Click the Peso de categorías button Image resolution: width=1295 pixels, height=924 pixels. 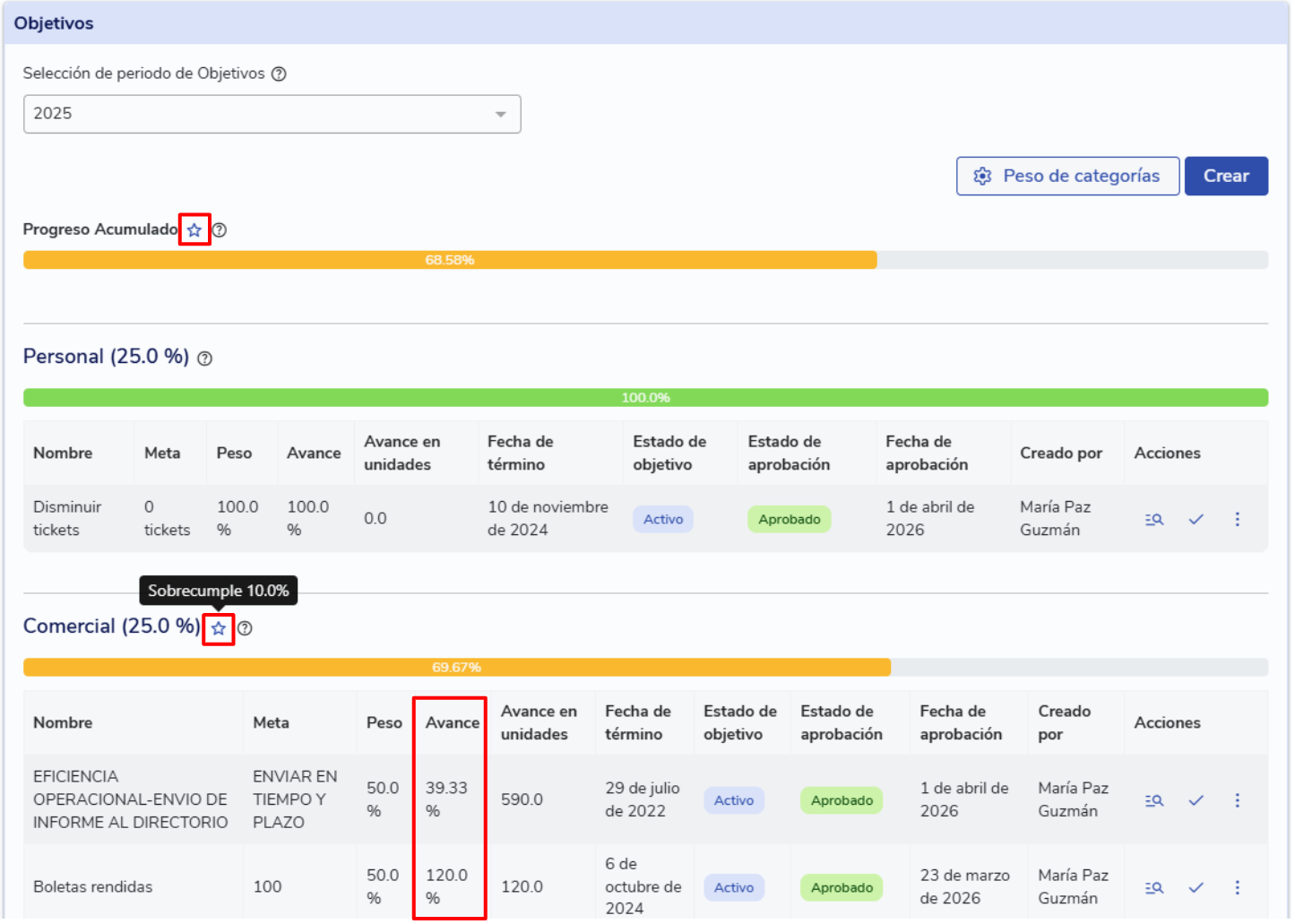1067,177
